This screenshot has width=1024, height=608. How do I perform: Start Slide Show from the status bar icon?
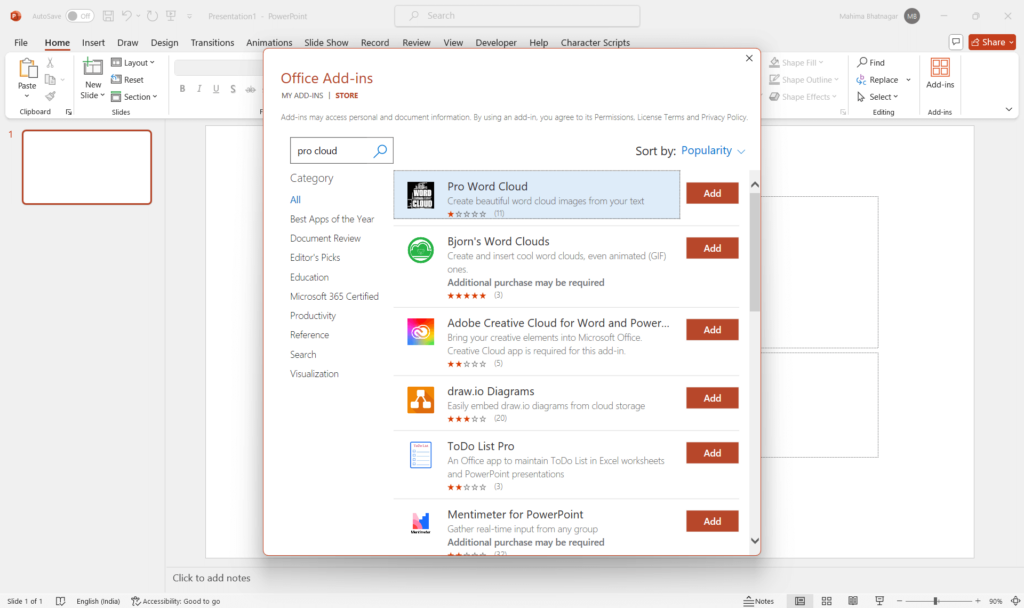pos(880,601)
